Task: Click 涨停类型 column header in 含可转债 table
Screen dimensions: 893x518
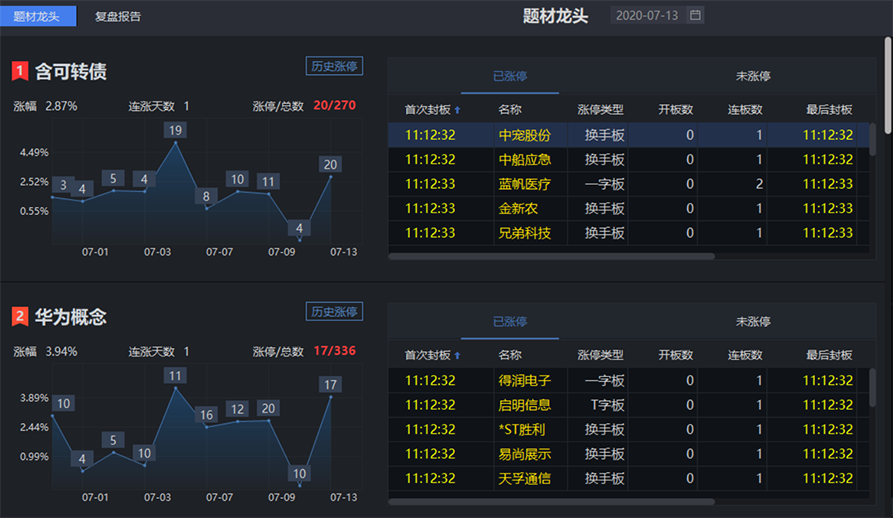Action: (600, 110)
